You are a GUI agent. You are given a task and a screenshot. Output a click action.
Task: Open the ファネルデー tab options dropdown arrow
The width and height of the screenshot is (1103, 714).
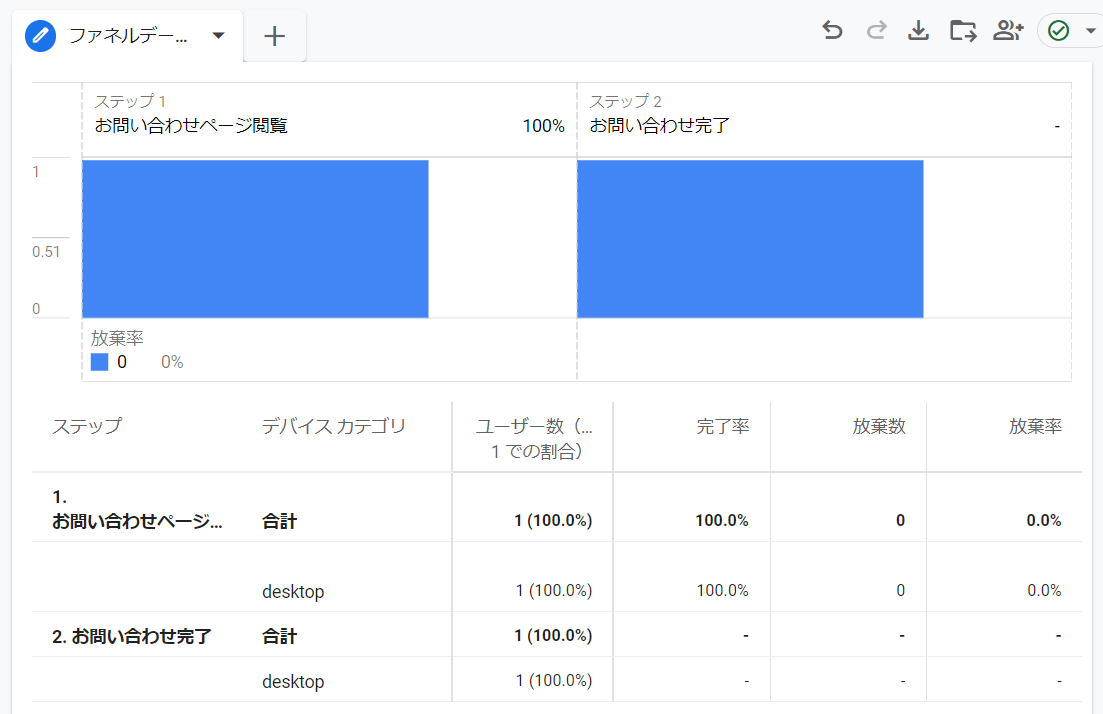coord(218,31)
